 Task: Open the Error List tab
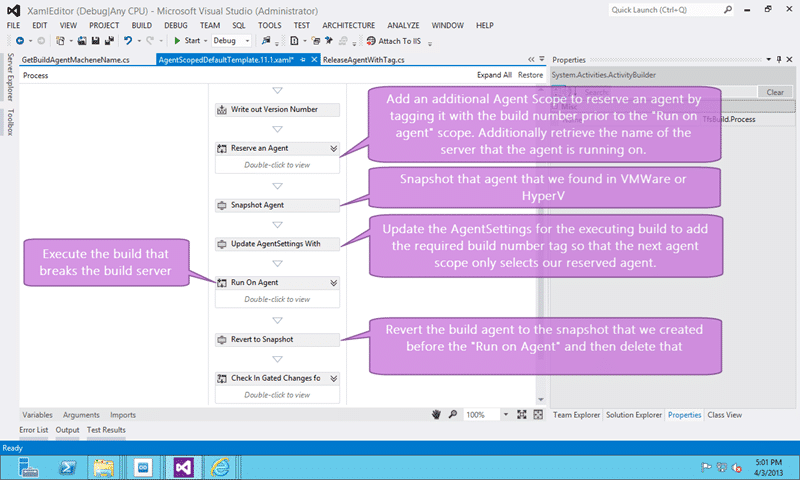coord(34,430)
